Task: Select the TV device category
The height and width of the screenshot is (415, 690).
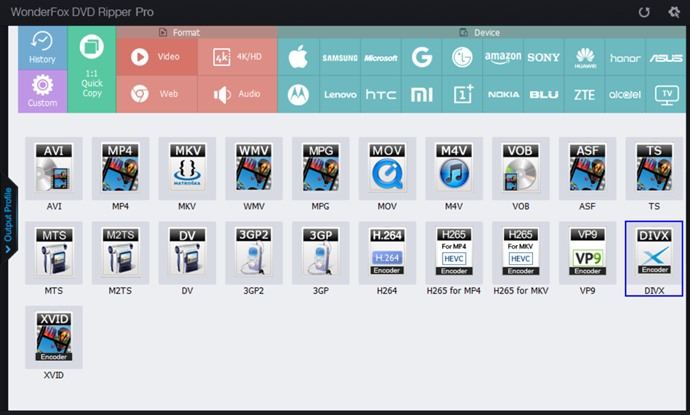Action: tap(666, 94)
